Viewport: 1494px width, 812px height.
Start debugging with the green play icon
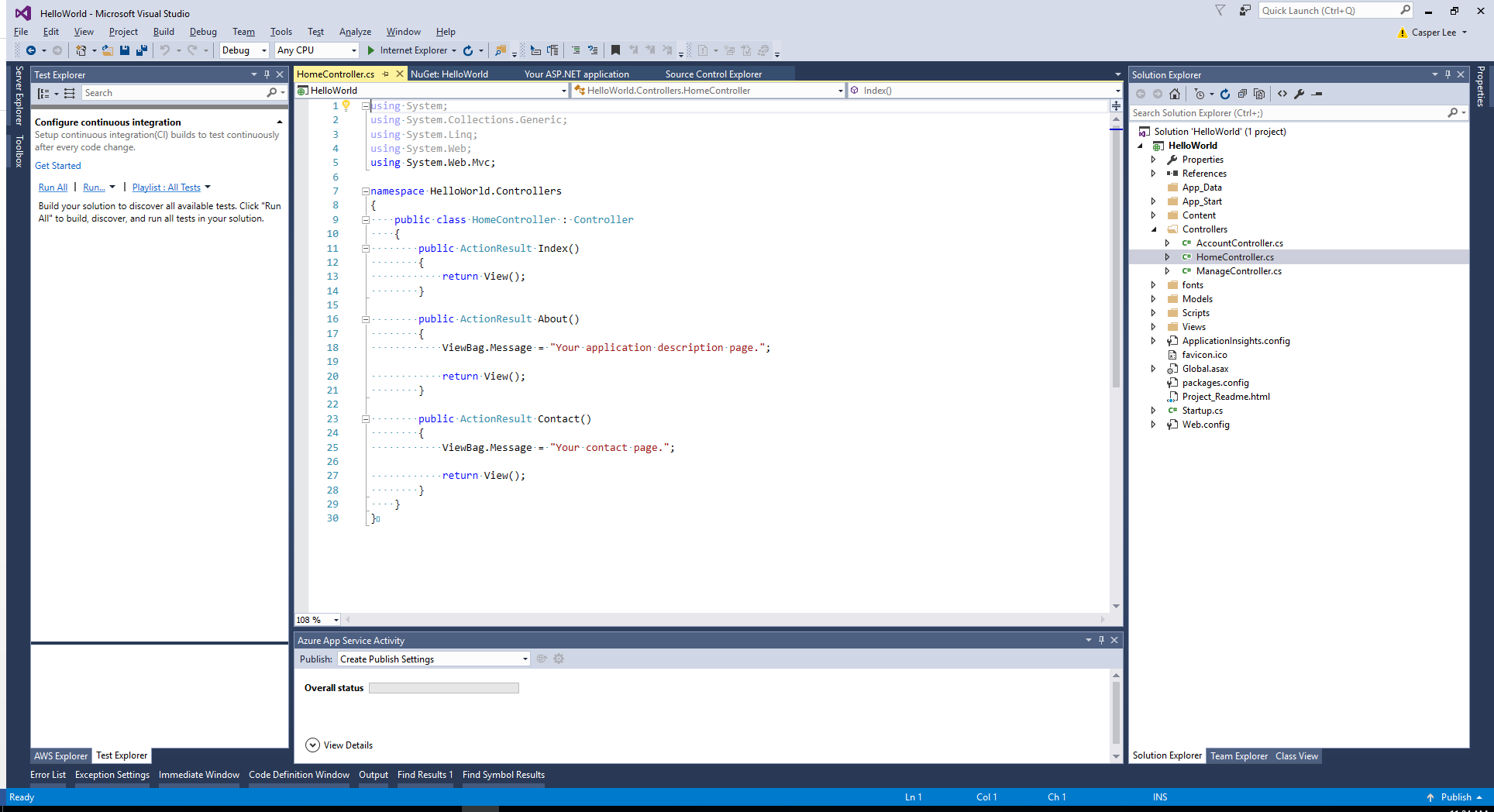(x=371, y=50)
